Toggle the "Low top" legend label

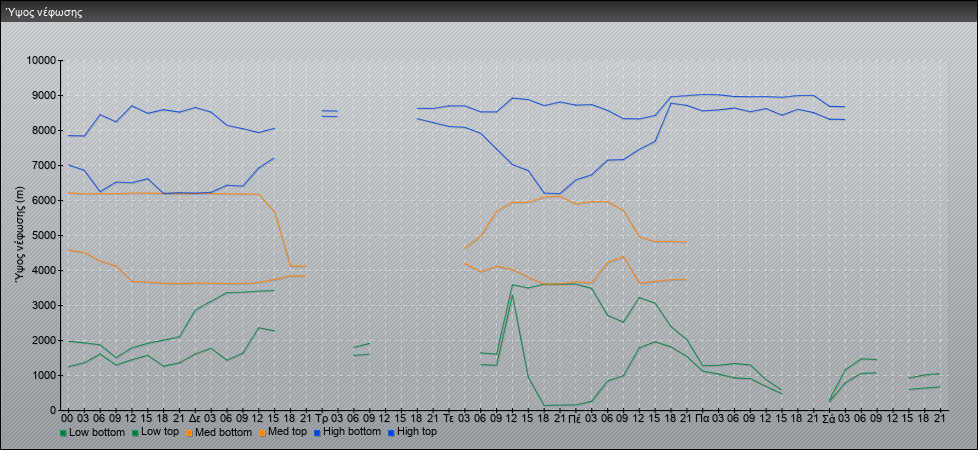coord(162,432)
